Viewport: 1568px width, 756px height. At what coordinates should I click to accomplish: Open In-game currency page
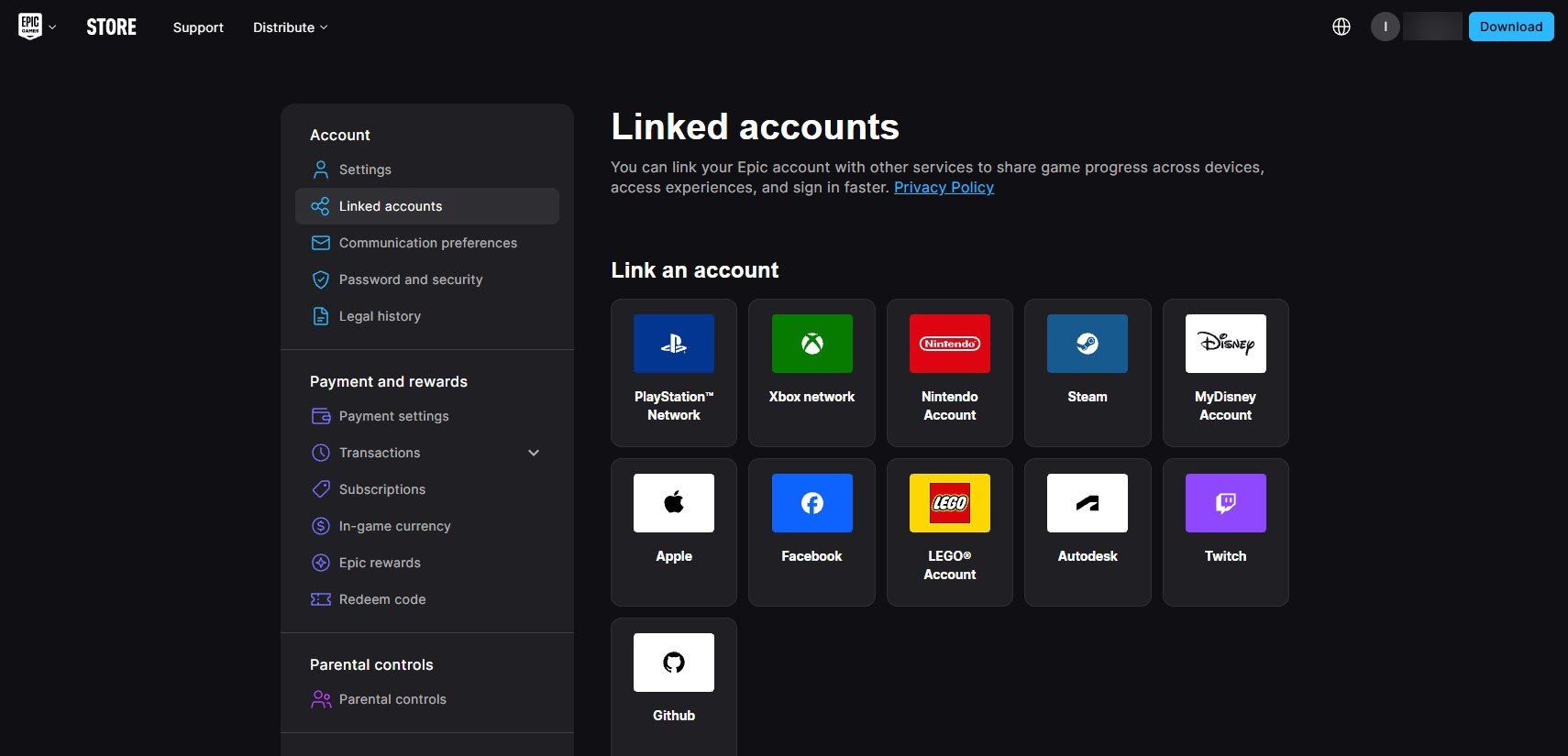[x=427, y=526]
